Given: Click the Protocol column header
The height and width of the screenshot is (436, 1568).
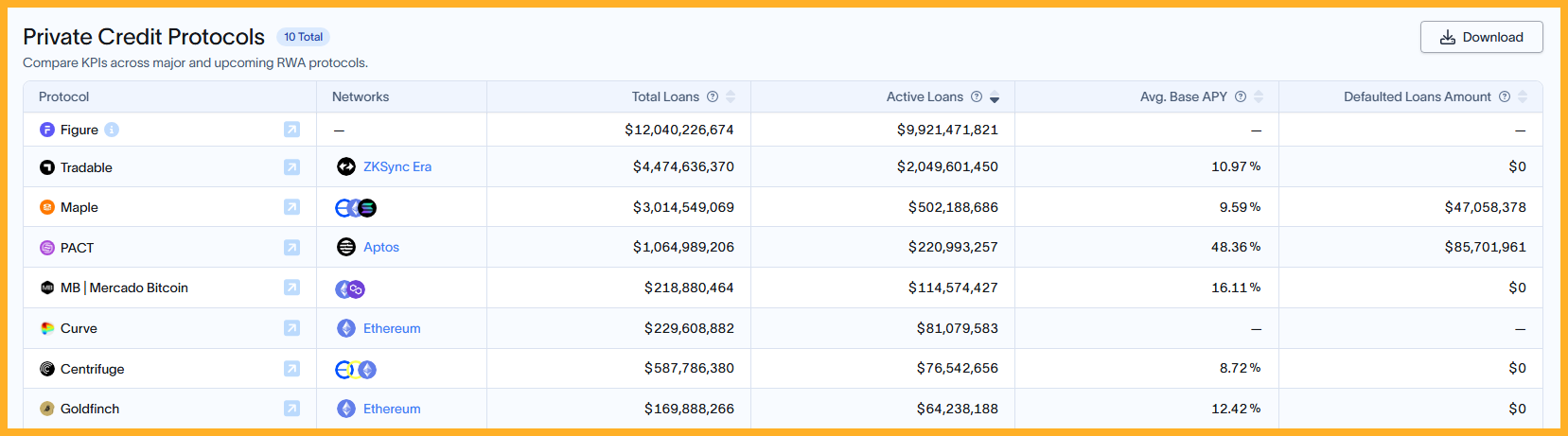Looking at the screenshot, I should pyautogui.click(x=64, y=96).
